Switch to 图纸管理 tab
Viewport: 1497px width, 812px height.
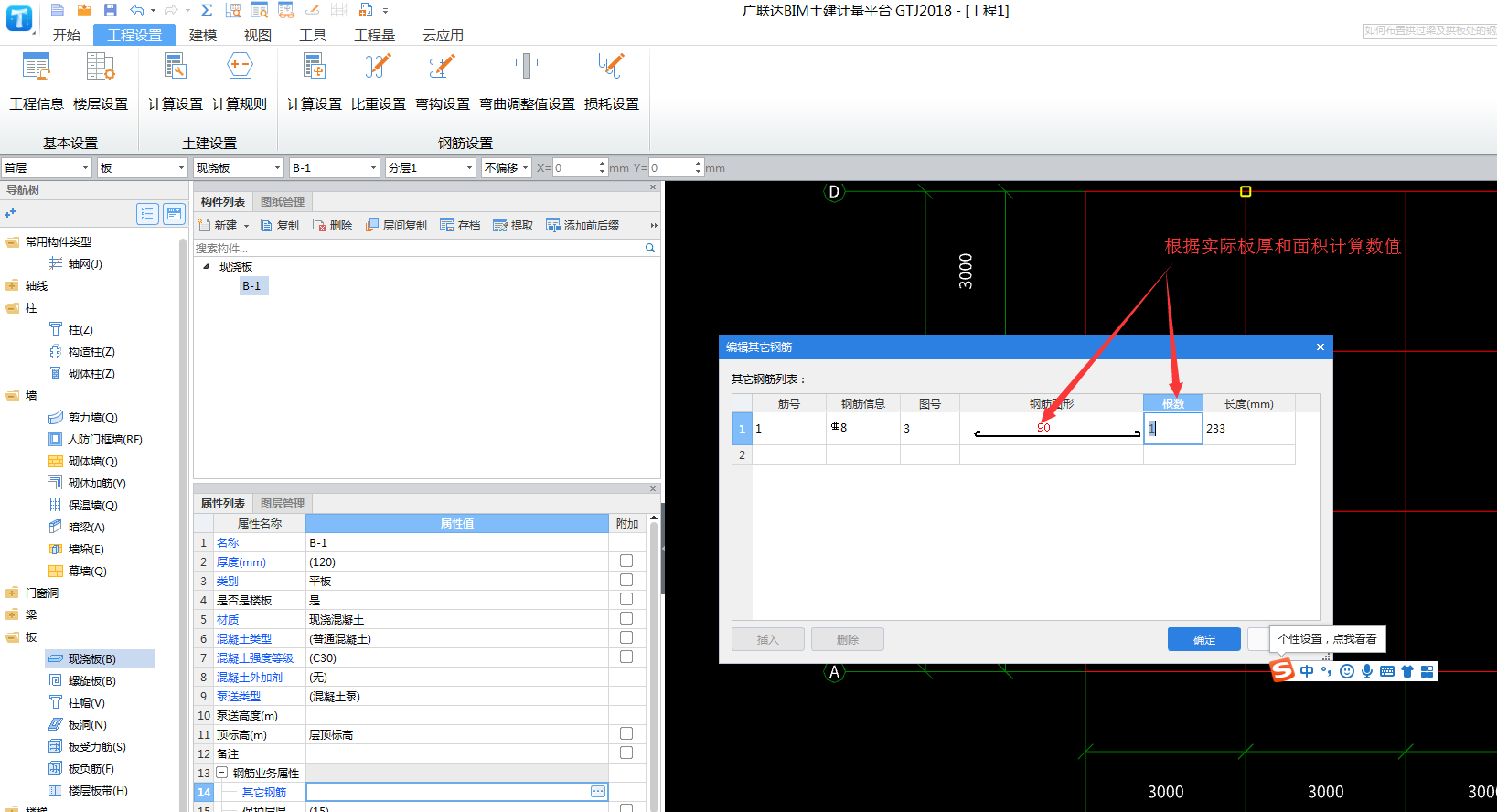[283, 201]
